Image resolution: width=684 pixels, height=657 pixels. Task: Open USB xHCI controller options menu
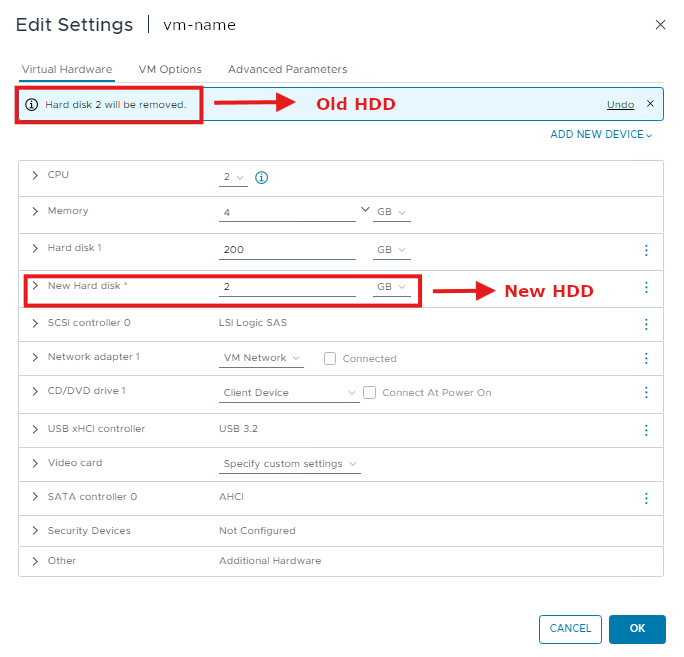point(646,430)
